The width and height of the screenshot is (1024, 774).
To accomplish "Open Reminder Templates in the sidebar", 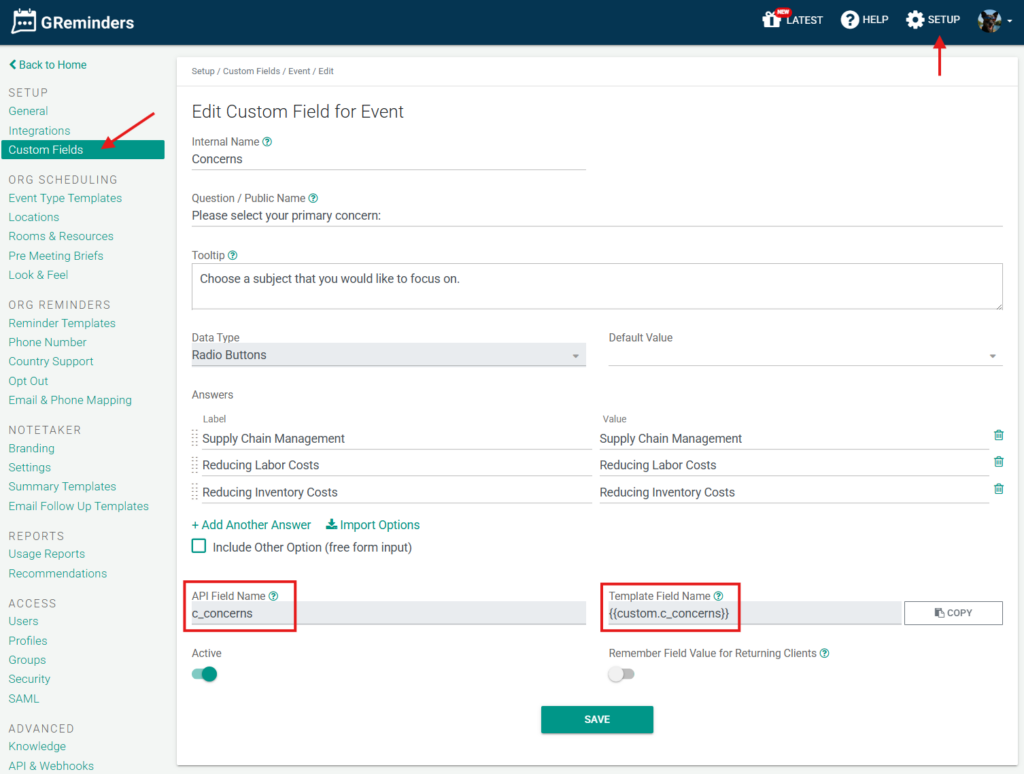I will coord(62,323).
